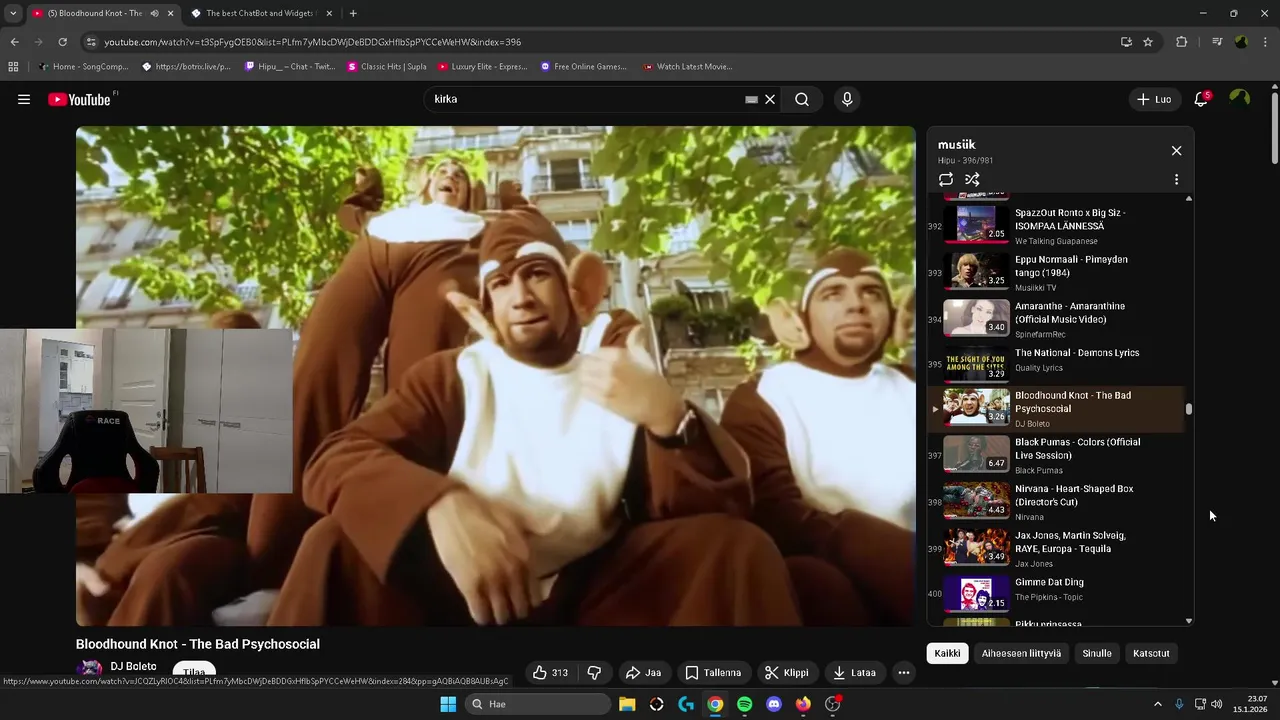Open the Windows Start menu
Viewport: 1280px width, 720px height.
pyautogui.click(x=448, y=704)
